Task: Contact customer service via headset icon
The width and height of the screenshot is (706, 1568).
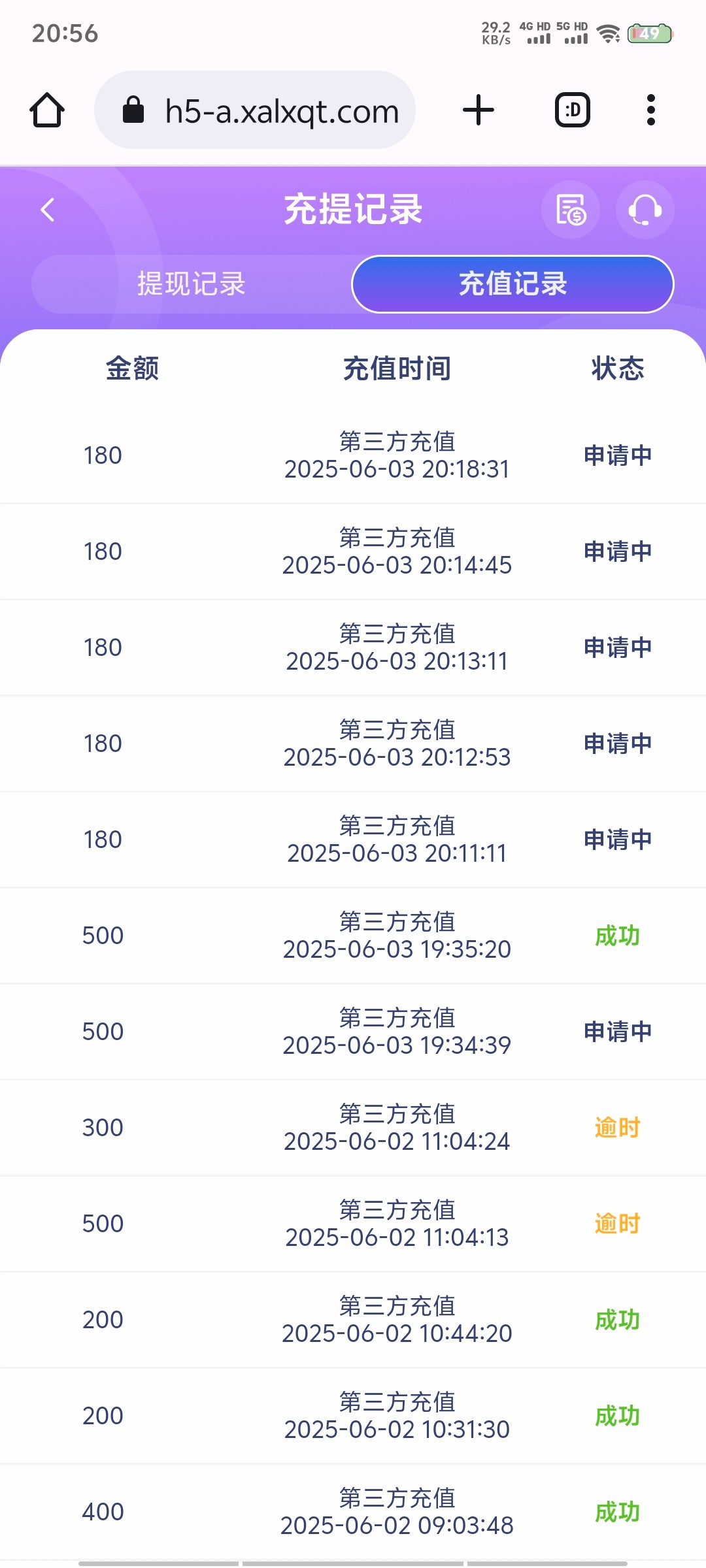Action: [x=645, y=210]
